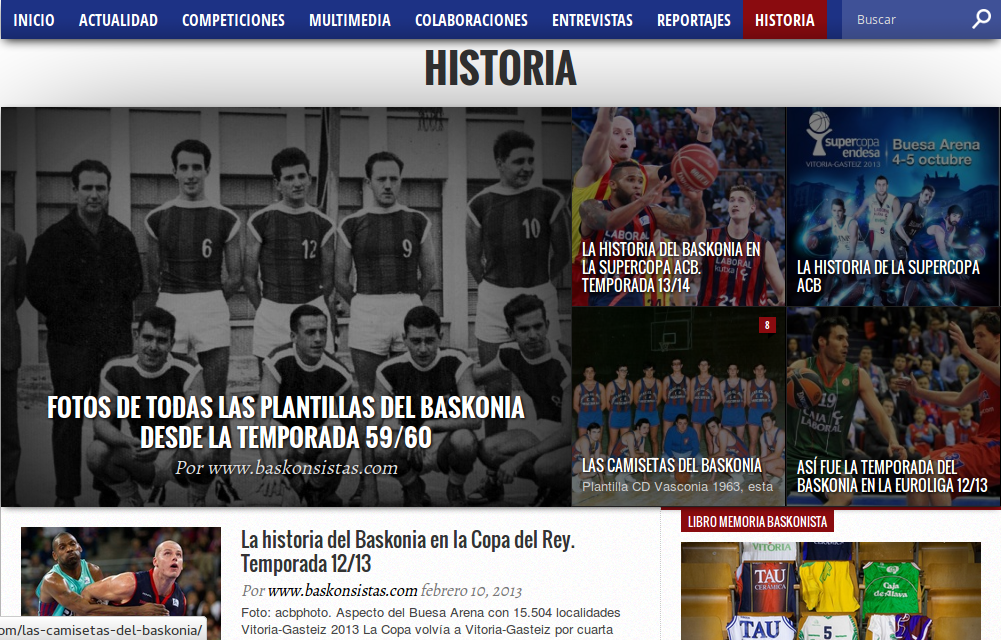Image resolution: width=1001 pixels, height=640 pixels.
Task: Open 'La historia de la Supercopa ACB' tile
Action: pyautogui.click(x=888, y=276)
